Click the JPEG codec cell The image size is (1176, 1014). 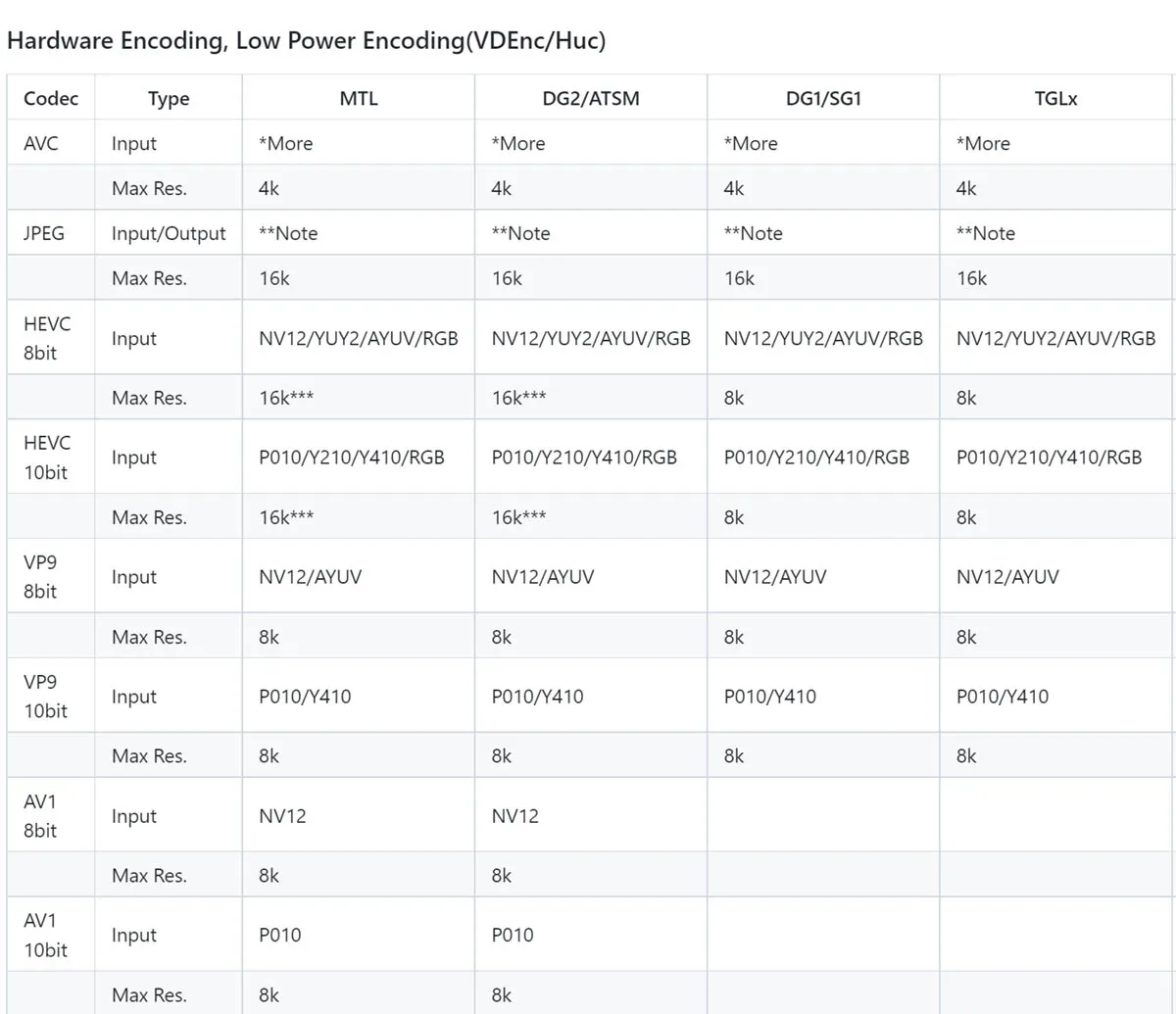coord(44,233)
